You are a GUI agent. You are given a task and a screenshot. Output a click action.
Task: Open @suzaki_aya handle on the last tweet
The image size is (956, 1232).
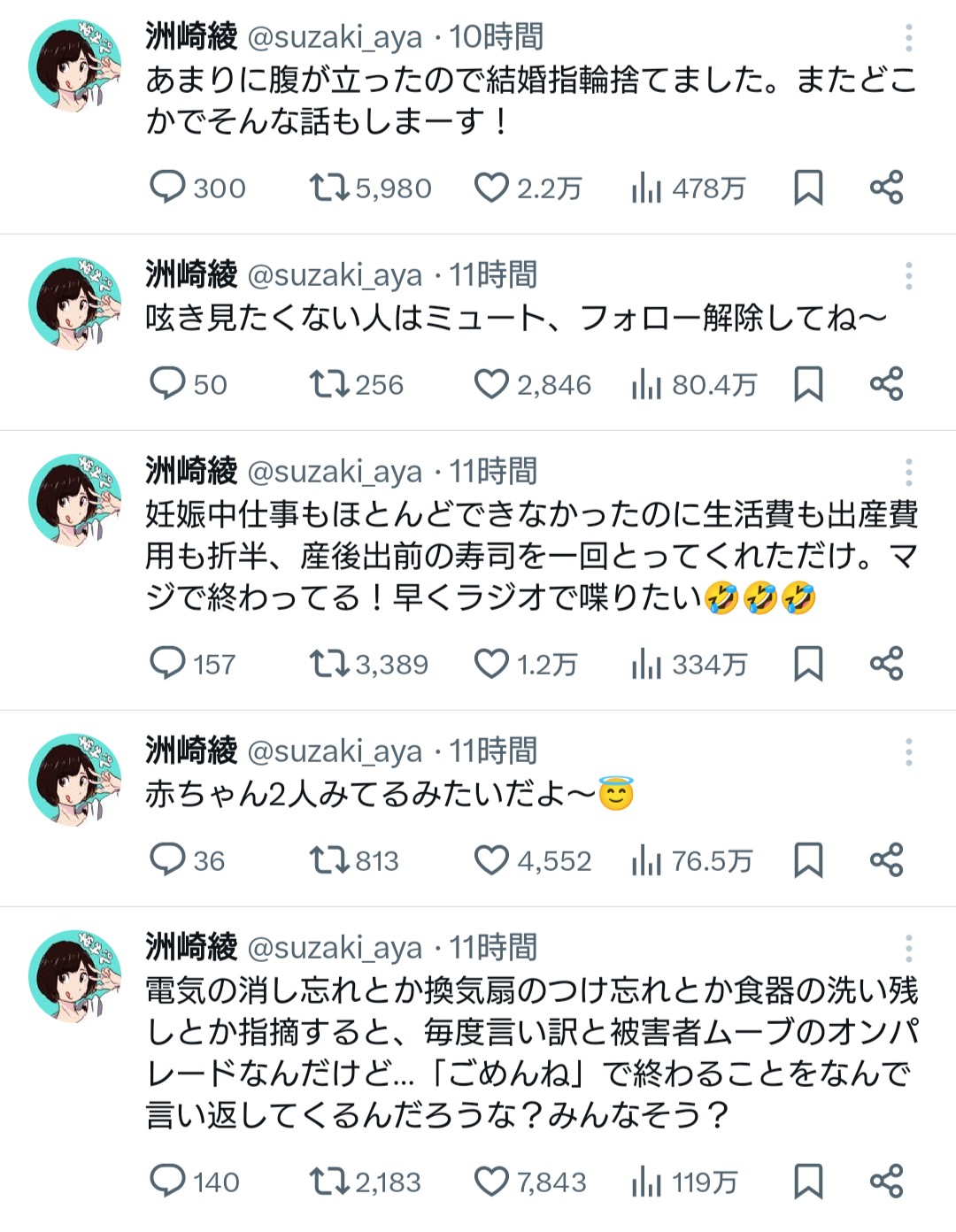coord(335,948)
